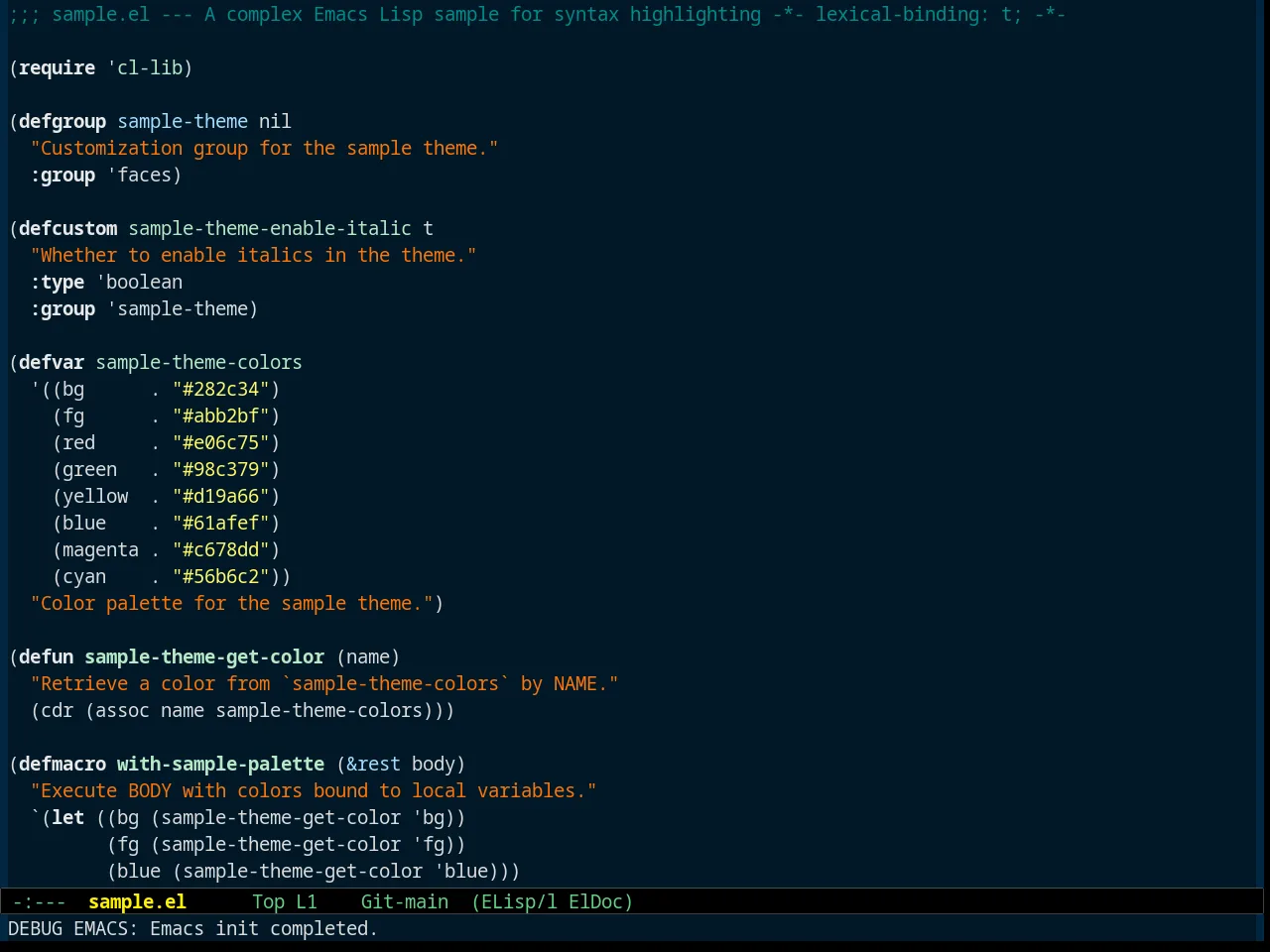Click the 'defvar' keyword
The height and width of the screenshot is (952, 1270).
(52, 362)
